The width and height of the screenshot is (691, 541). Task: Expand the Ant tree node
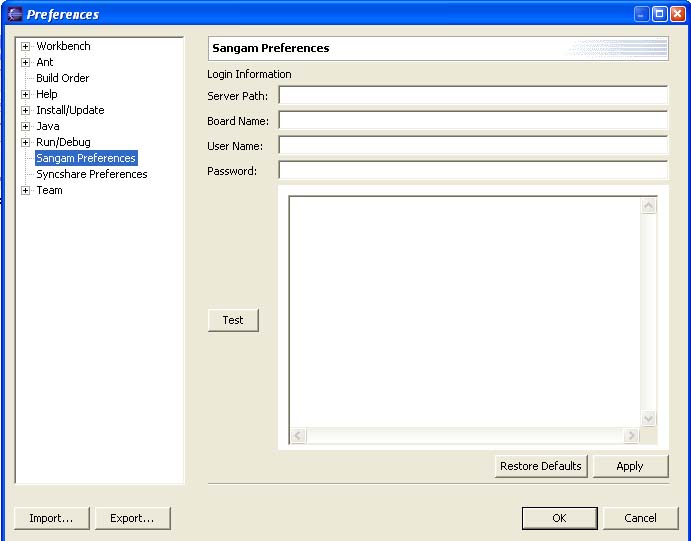point(26,62)
